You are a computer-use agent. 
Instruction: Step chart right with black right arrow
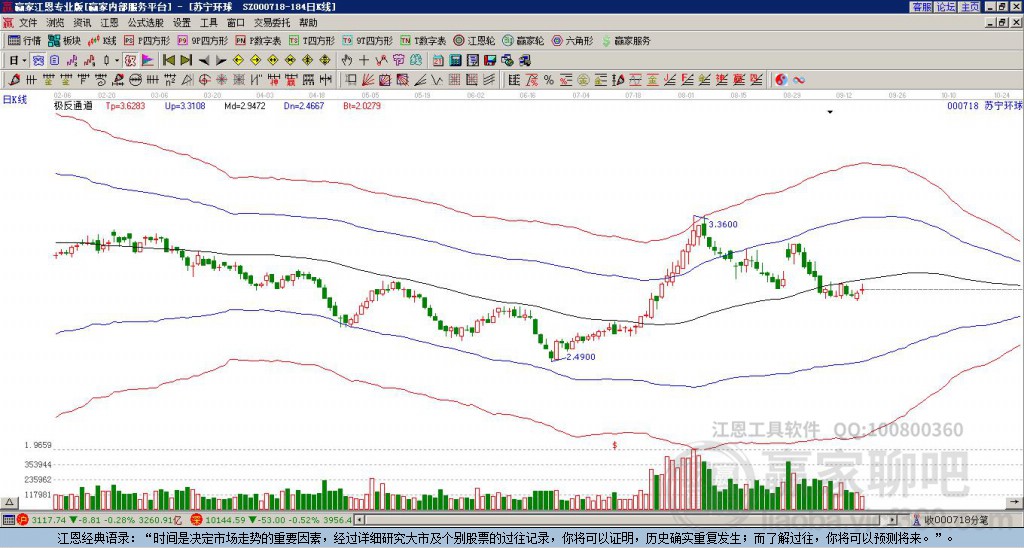point(221,60)
